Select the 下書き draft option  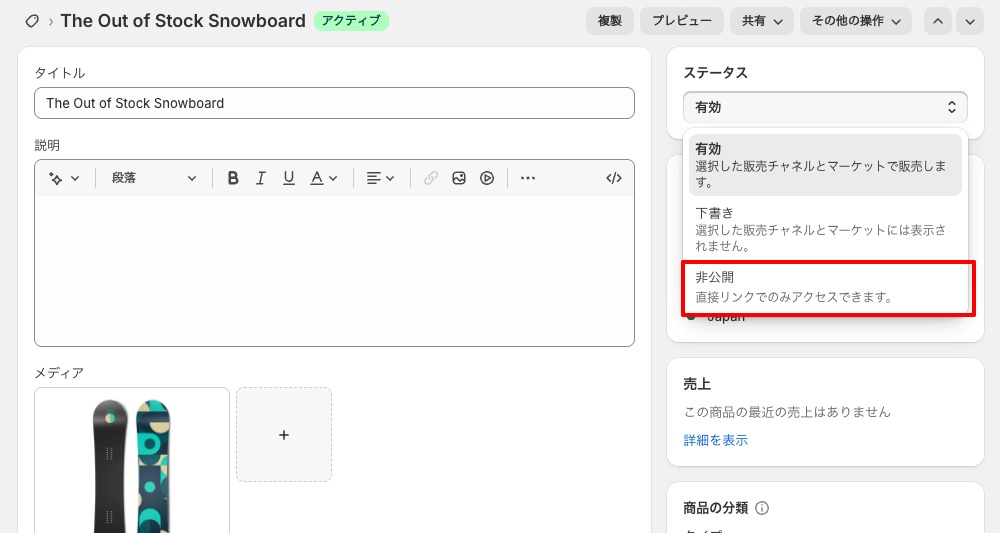[825, 229]
